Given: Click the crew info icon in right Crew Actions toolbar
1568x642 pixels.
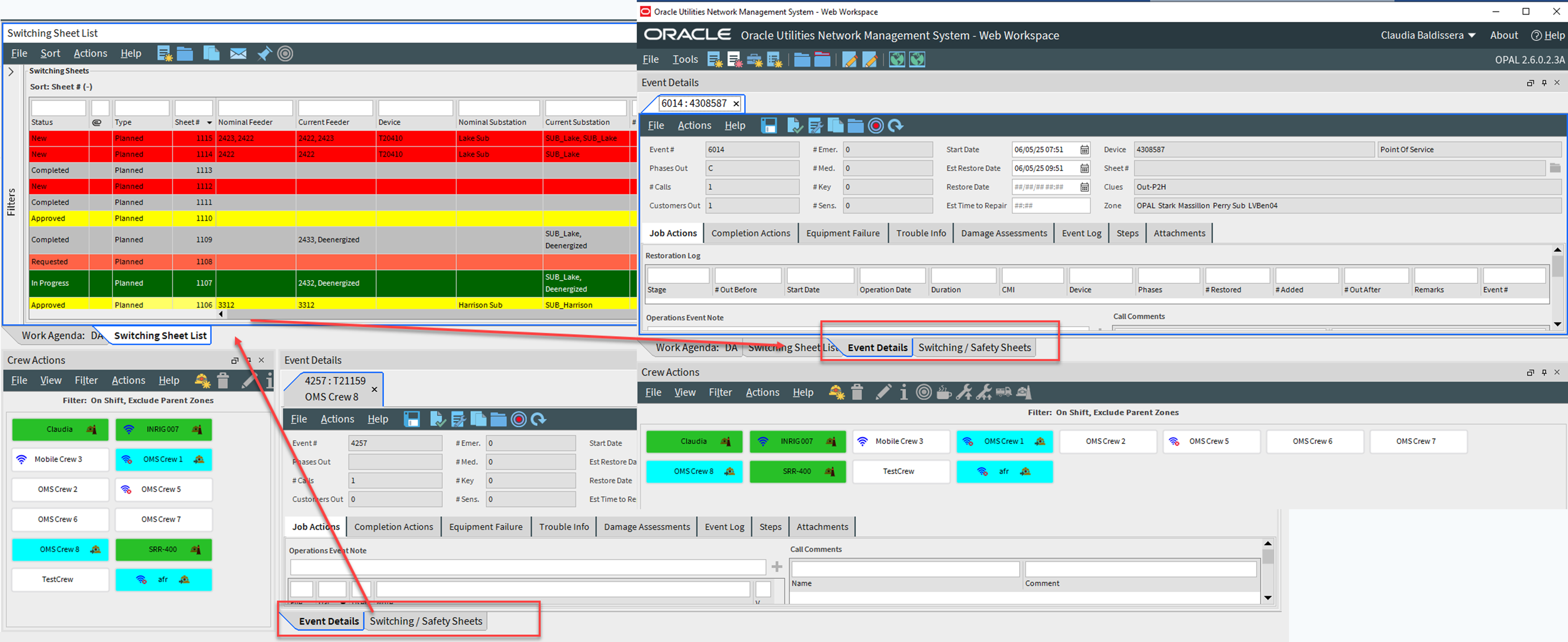Looking at the screenshot, I should coord(904,393).
